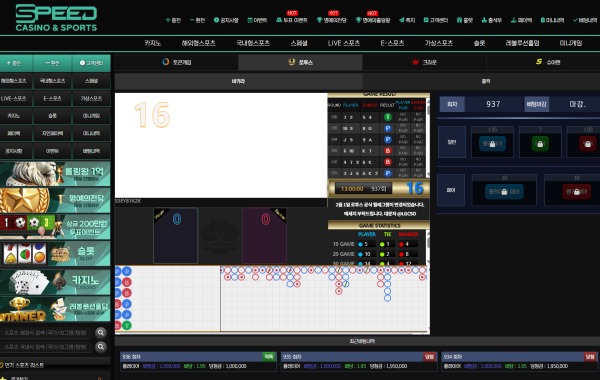
Task: Open 환전 withdrawal in the top header
Action: (x=197, y=20)
